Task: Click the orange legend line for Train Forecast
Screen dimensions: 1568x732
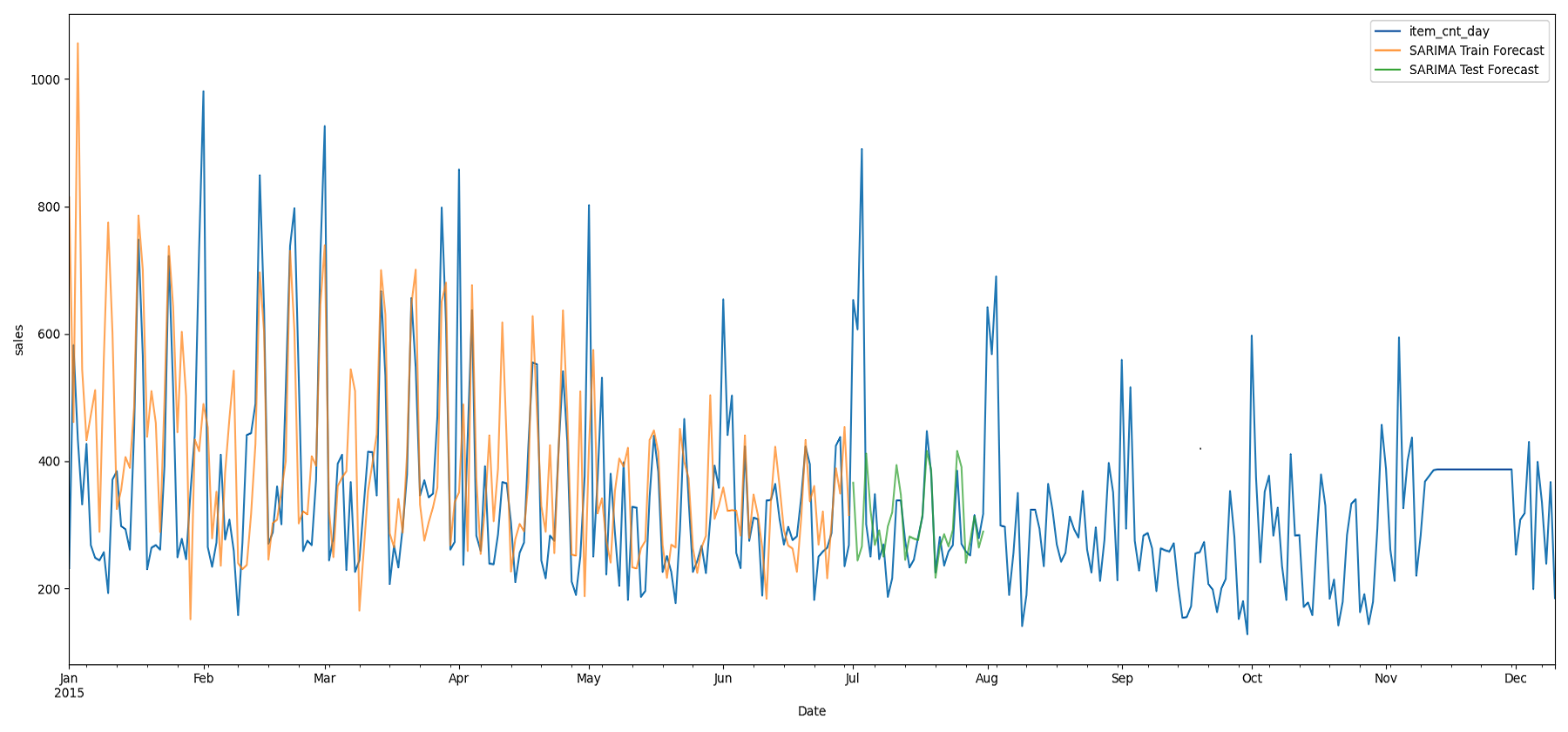Action: pyautogui.click(x=1388, y=51)
